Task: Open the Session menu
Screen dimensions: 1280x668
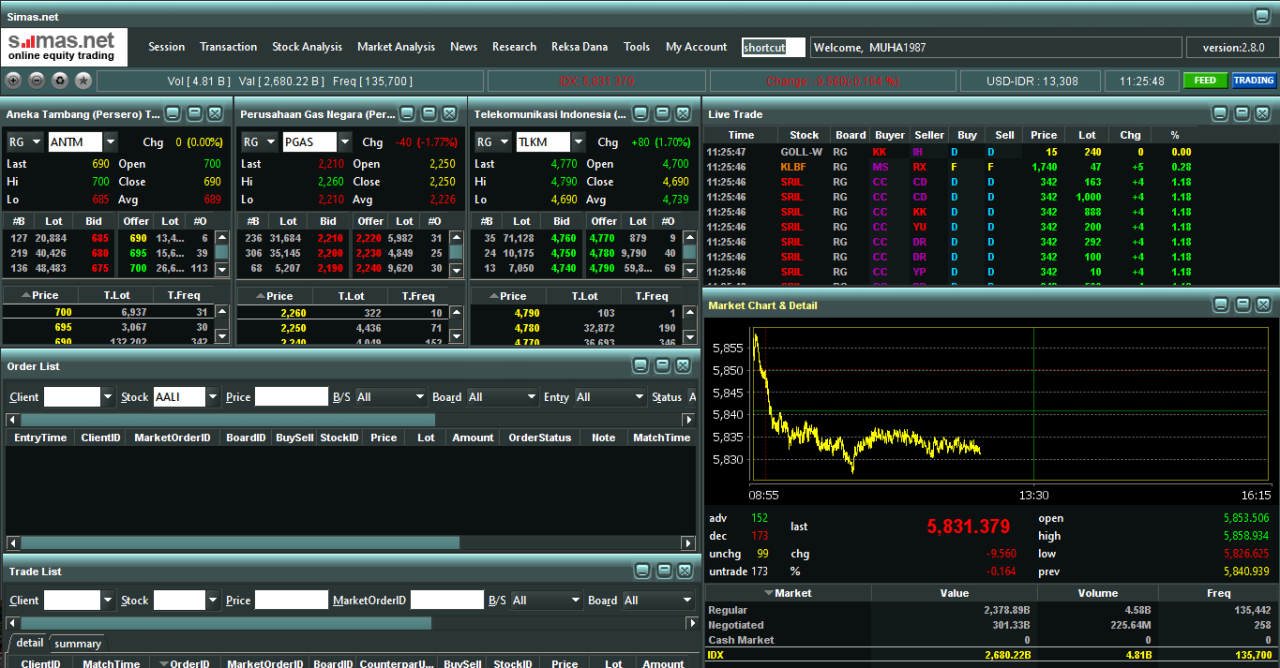Action: 166,47
